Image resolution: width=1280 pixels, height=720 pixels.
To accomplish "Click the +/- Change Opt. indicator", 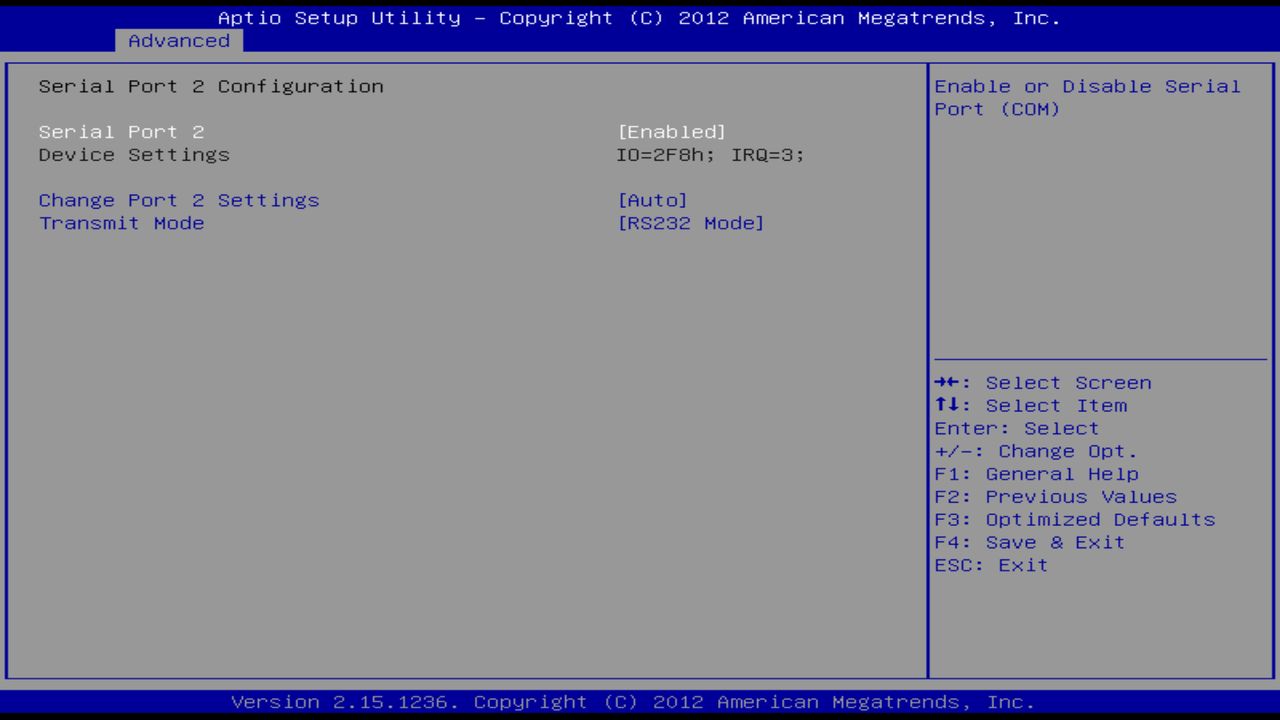I will click(1034, 451).
